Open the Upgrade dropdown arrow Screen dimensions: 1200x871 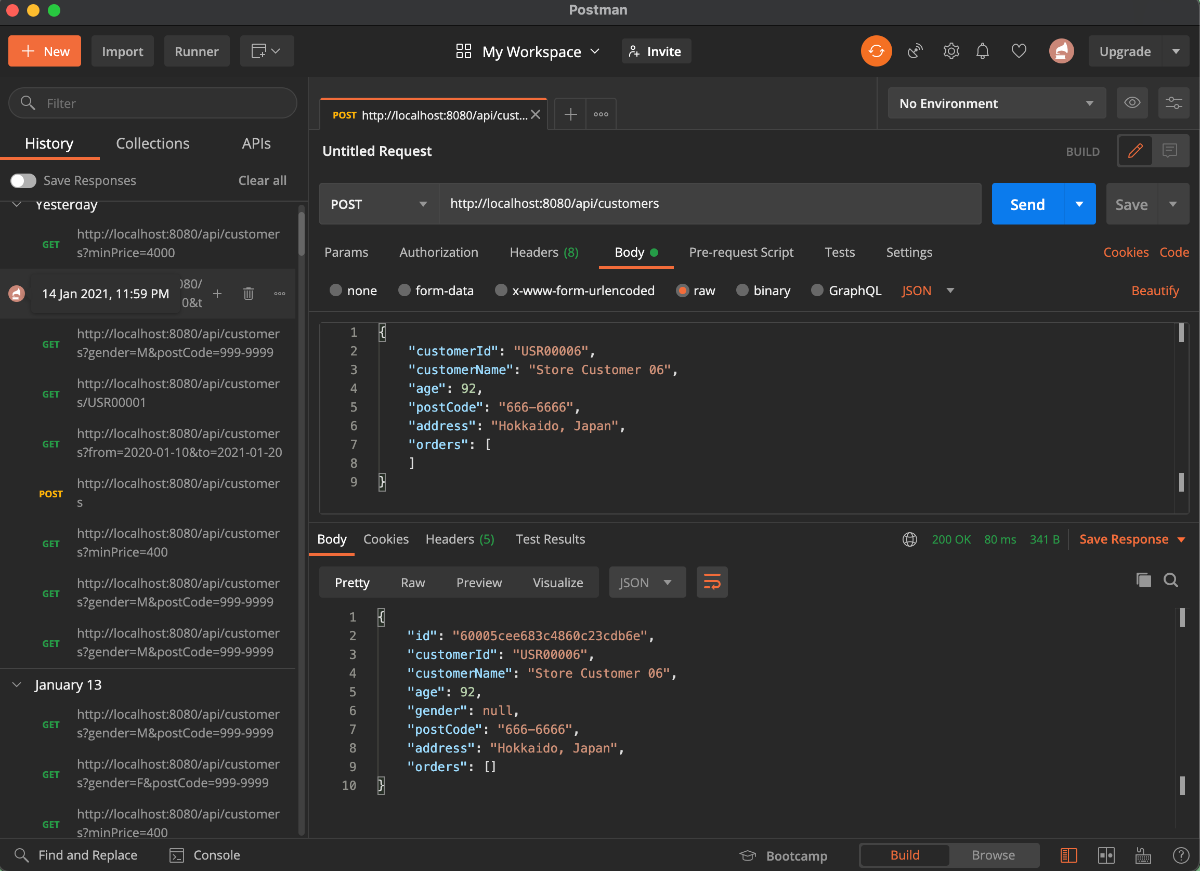(x=1175, y=51)
